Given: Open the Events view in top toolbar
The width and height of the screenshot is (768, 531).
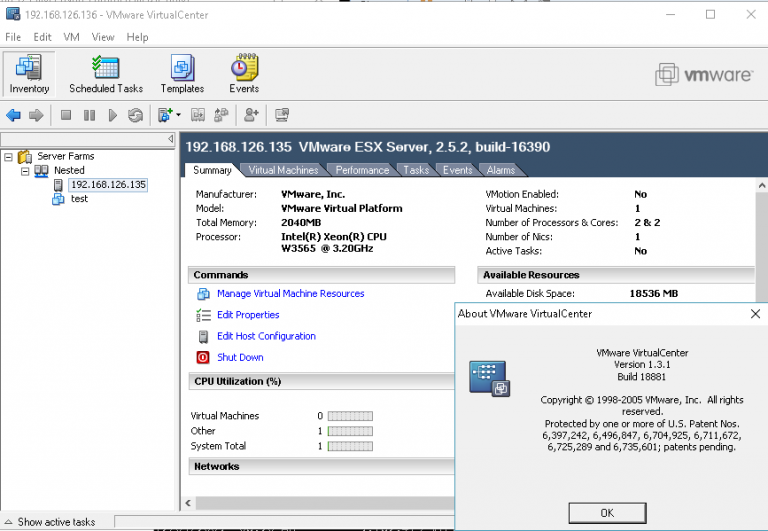Looking at the screenshot, I should [x=244, y=74].
